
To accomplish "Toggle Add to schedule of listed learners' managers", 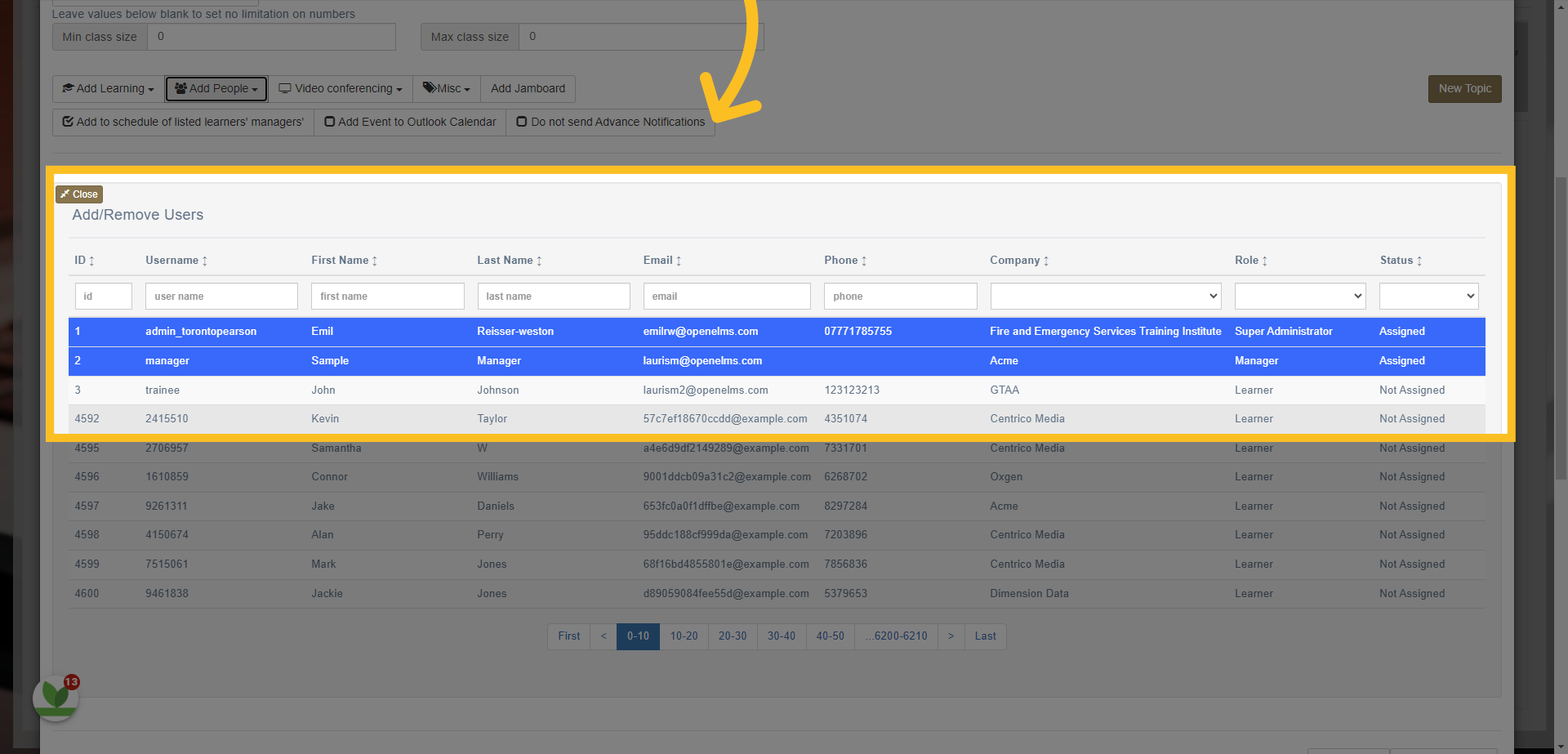I will pos(183,122).
